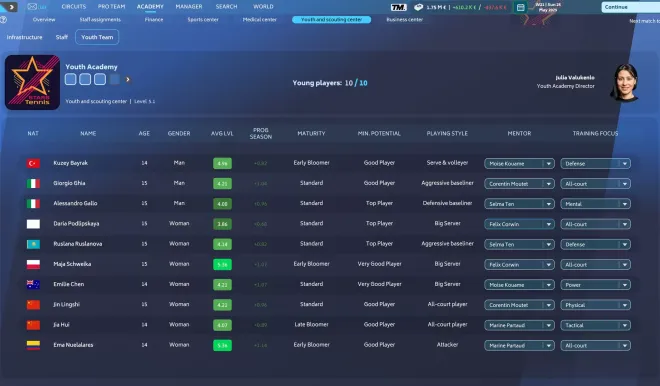
Task: Switch to the Business center tab
Action: click(405, 20)
